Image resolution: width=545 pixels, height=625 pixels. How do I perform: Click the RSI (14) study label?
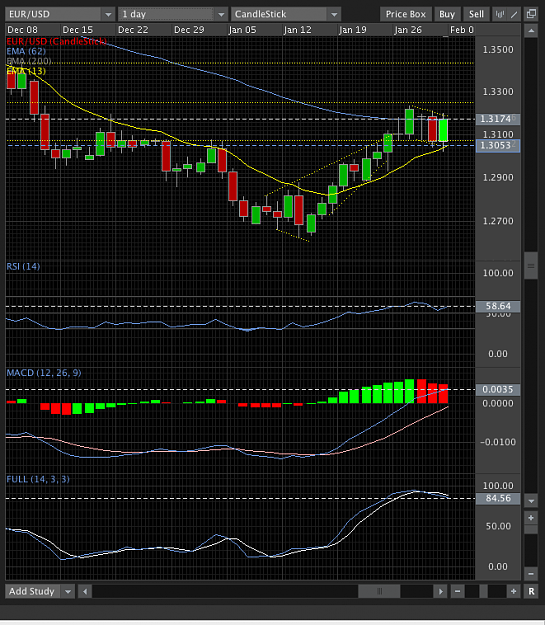23,266
